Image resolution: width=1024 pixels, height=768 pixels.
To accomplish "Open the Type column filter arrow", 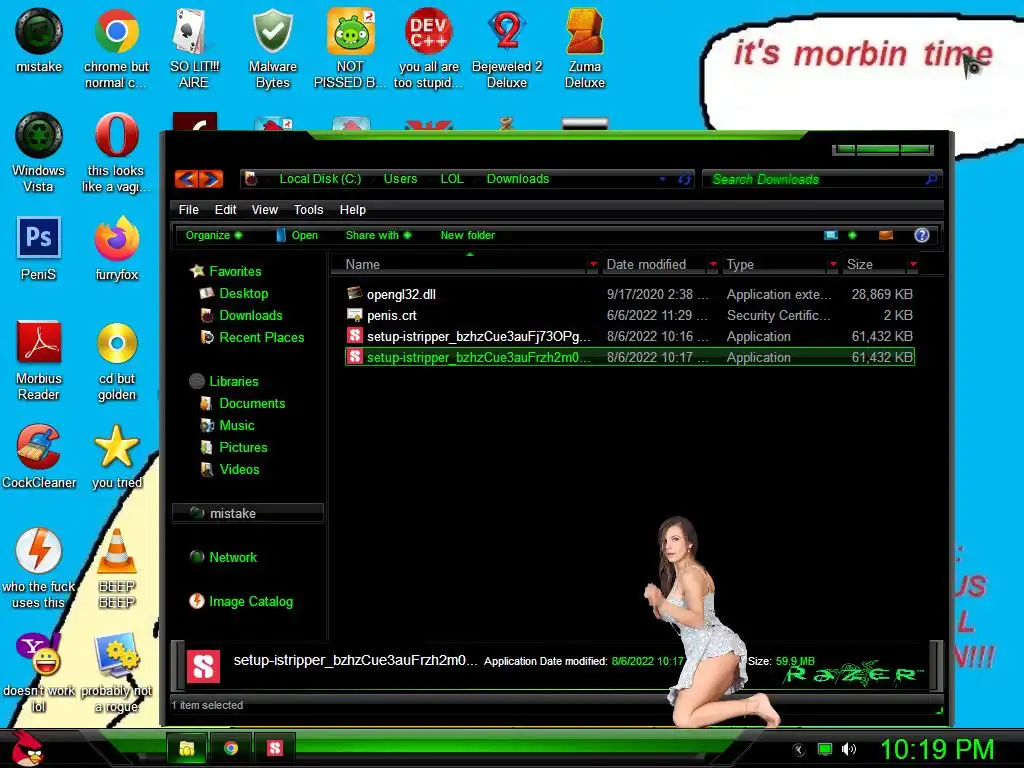I will pyautogui.click(x=833, y=264).
